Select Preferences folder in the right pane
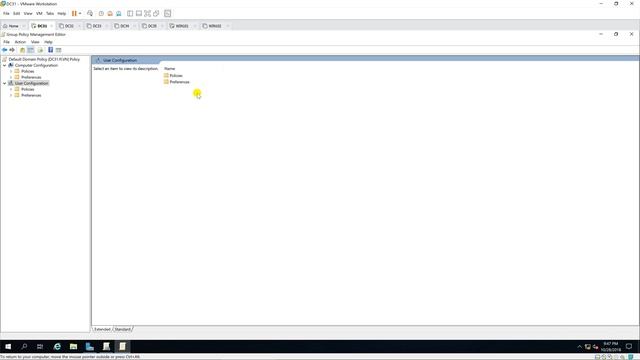The height and width of the screenshot is (360, 640). [180, 82]
